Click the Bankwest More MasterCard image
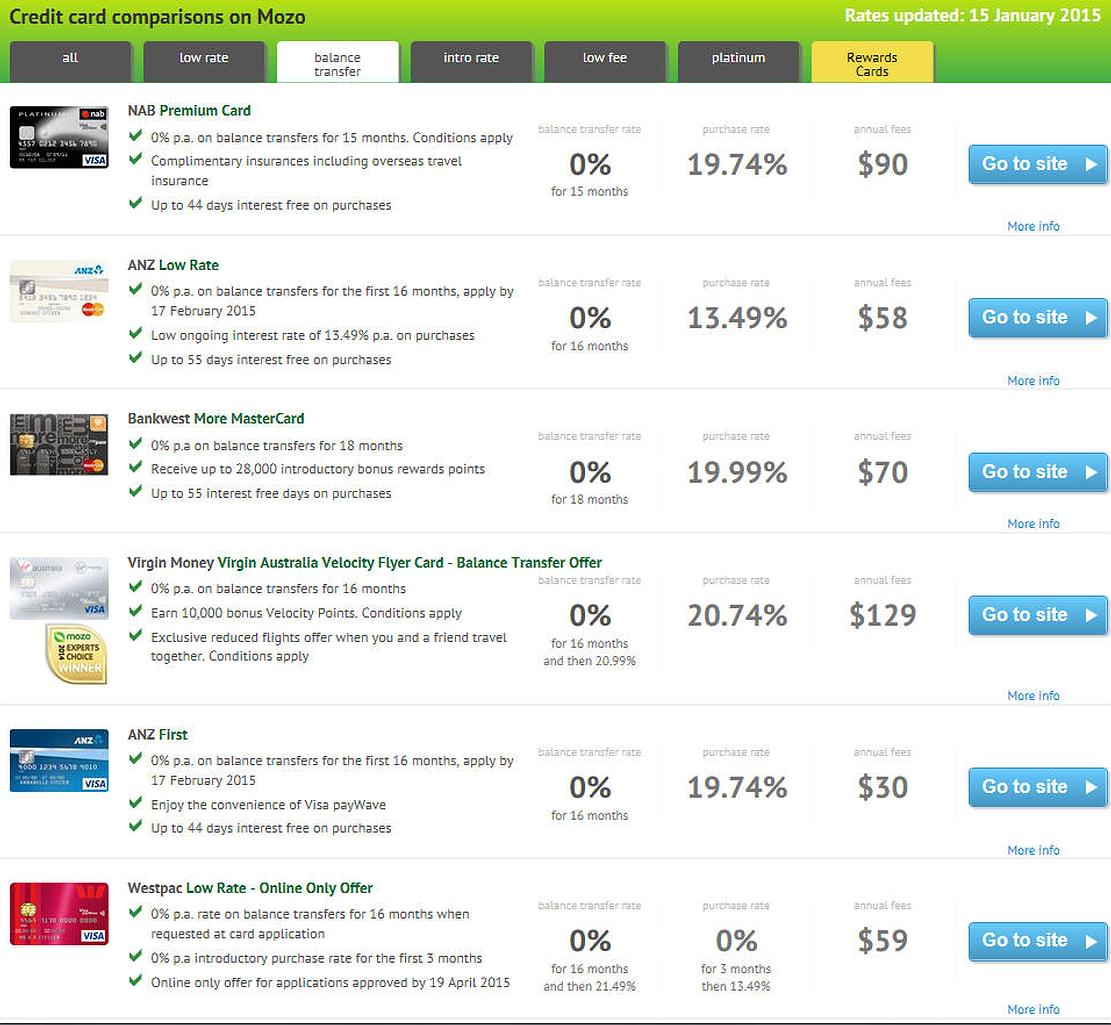Image resolution: width=1111 pixels, height=1025 pixels. (x=59, y=444)
